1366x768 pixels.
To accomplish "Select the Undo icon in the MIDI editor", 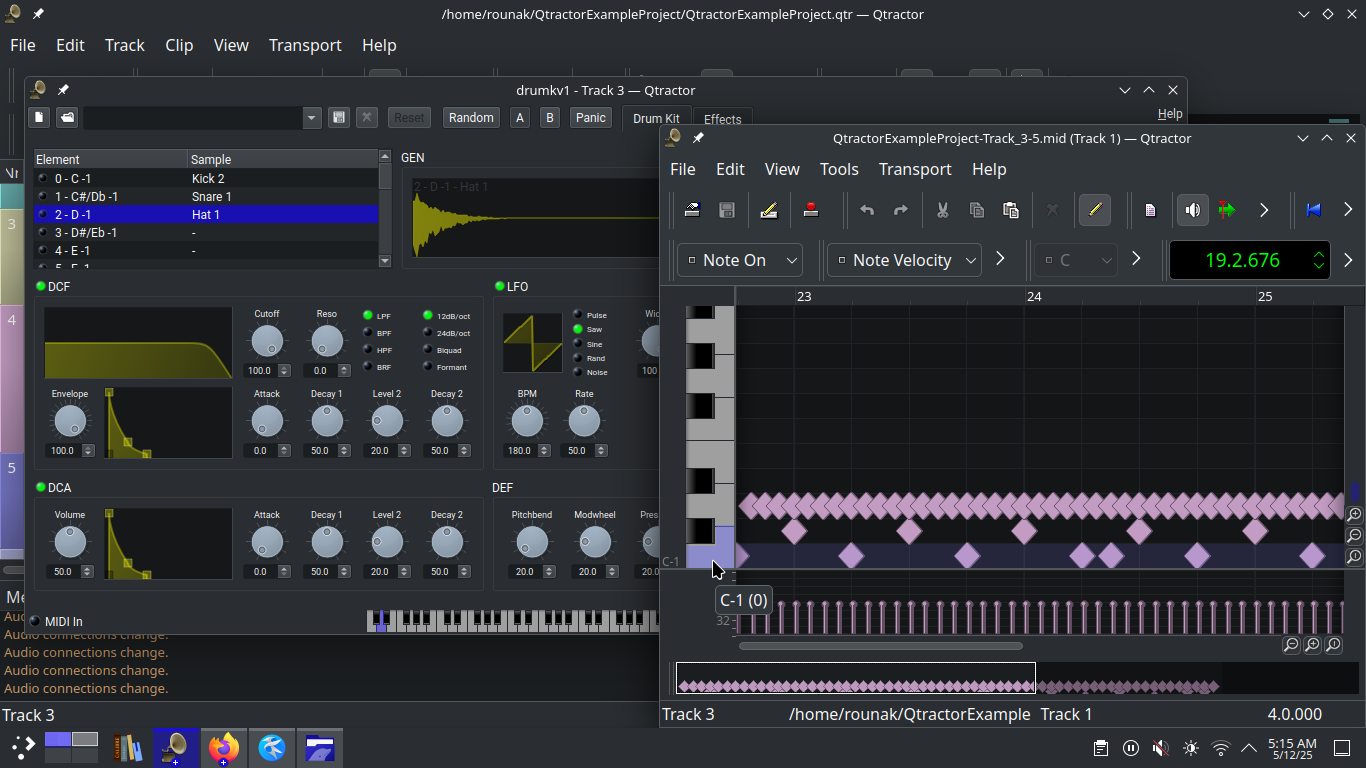I will point(867,210).
